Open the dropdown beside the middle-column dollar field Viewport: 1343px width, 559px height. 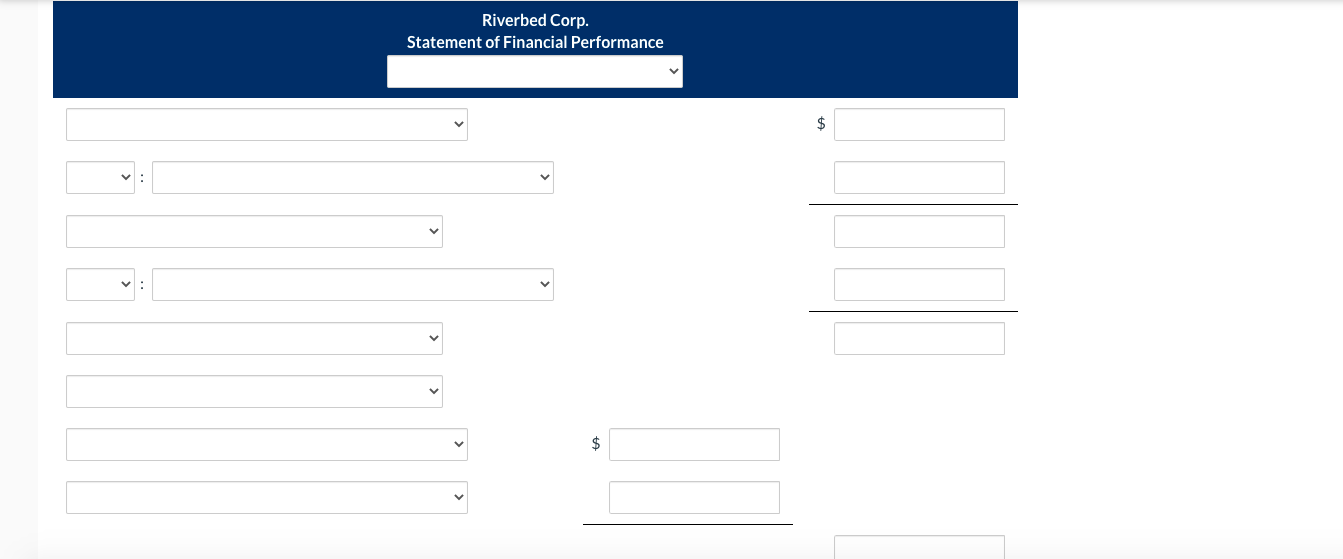[266, 444]
